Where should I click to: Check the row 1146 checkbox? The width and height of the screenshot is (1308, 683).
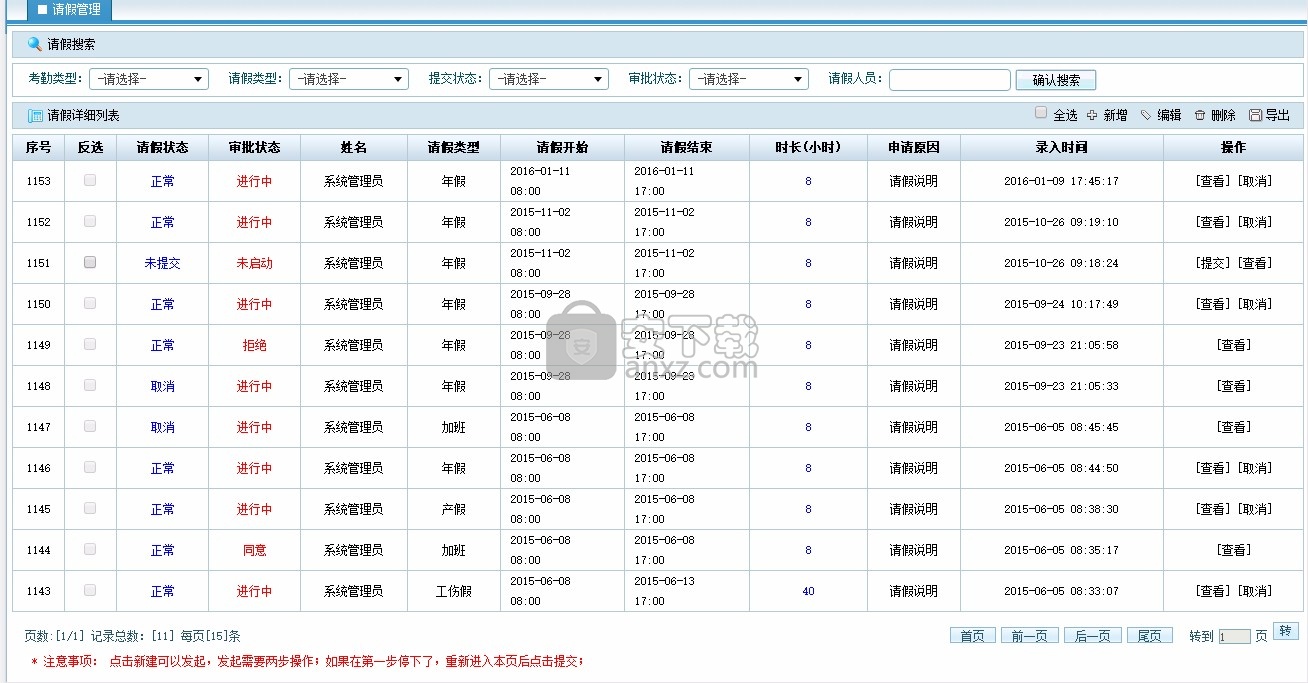[90, 467]
